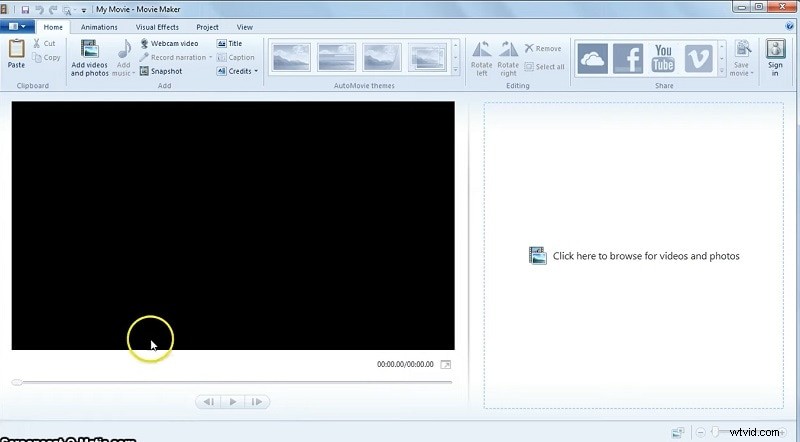Expand the AutoMovie themes gallery
This screenshot has height=442, width=800.
456,71
